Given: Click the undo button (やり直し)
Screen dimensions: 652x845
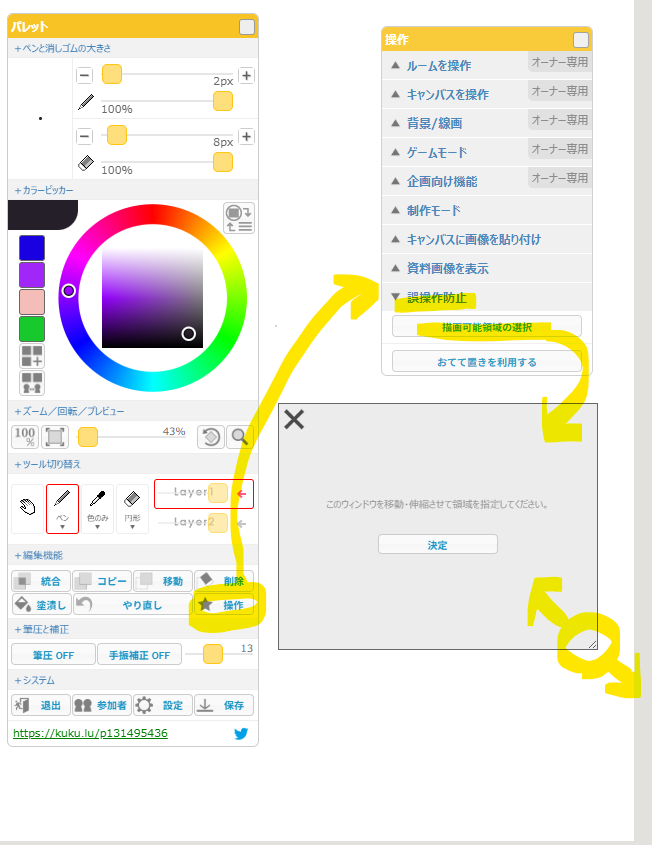Looking at the screenshot, I should coord(133,605).
